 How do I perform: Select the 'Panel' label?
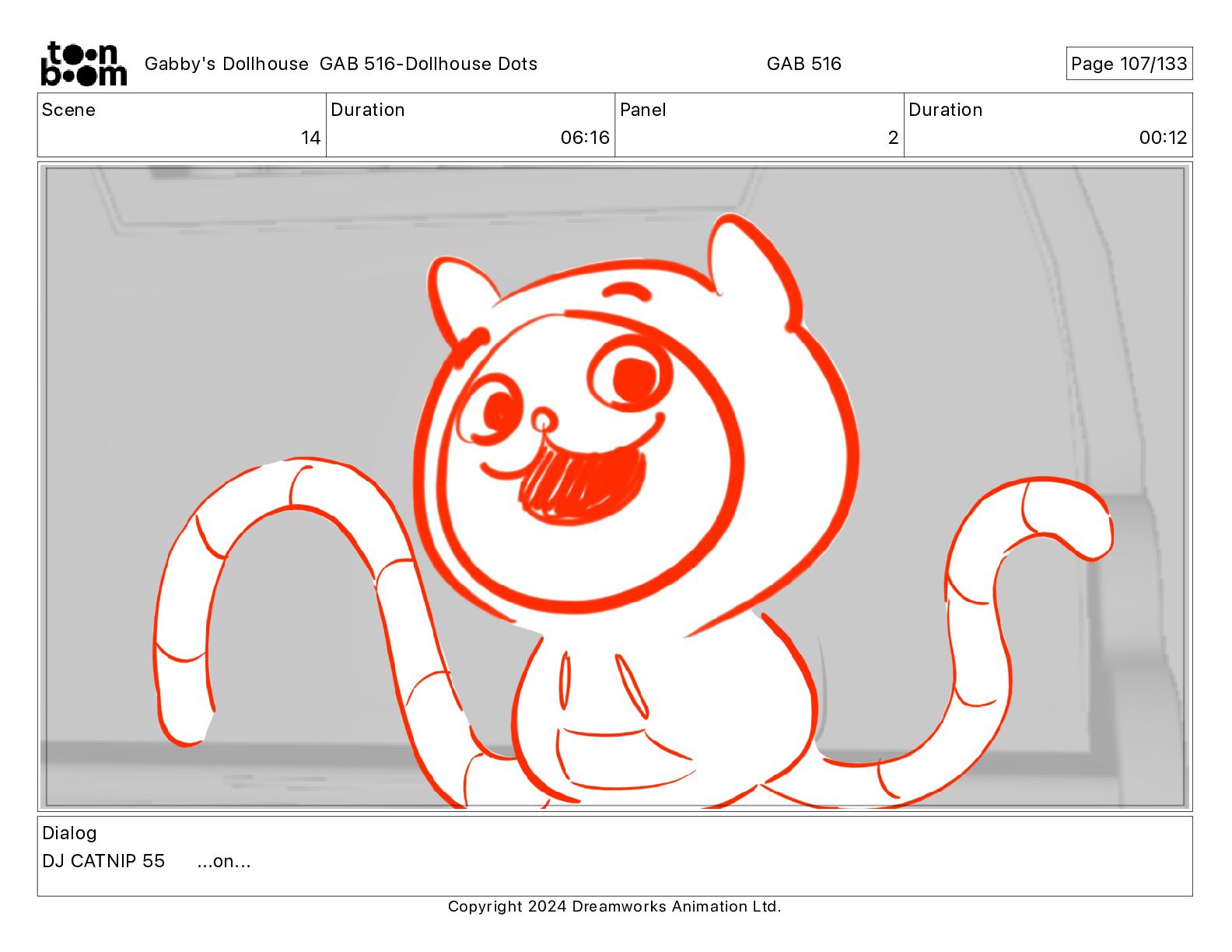coord(642,110)
